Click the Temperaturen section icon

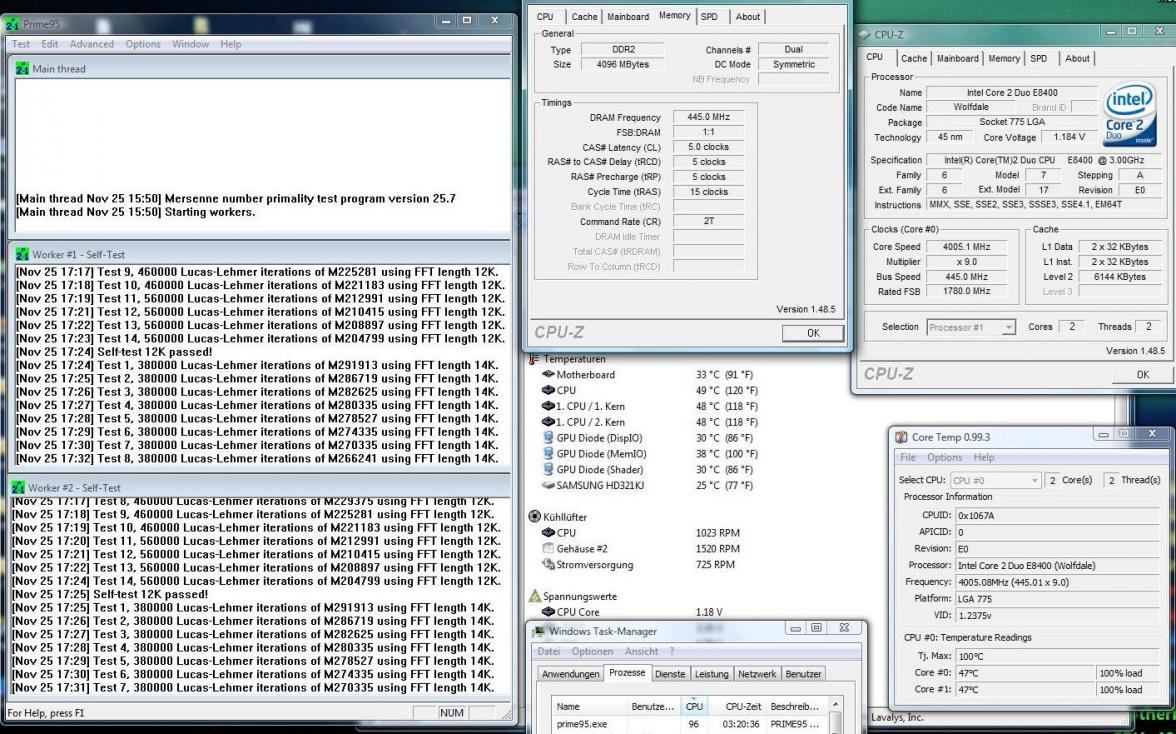click(534, 359)
